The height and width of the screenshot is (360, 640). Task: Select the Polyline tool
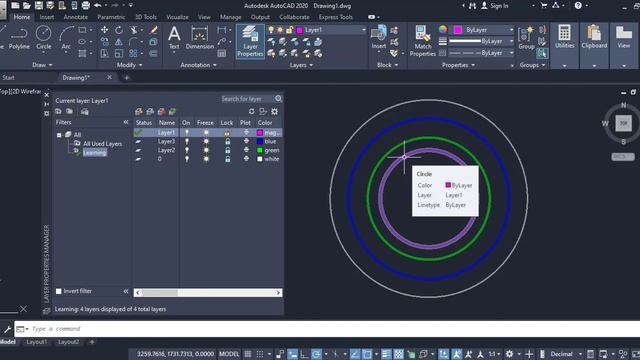19,38
